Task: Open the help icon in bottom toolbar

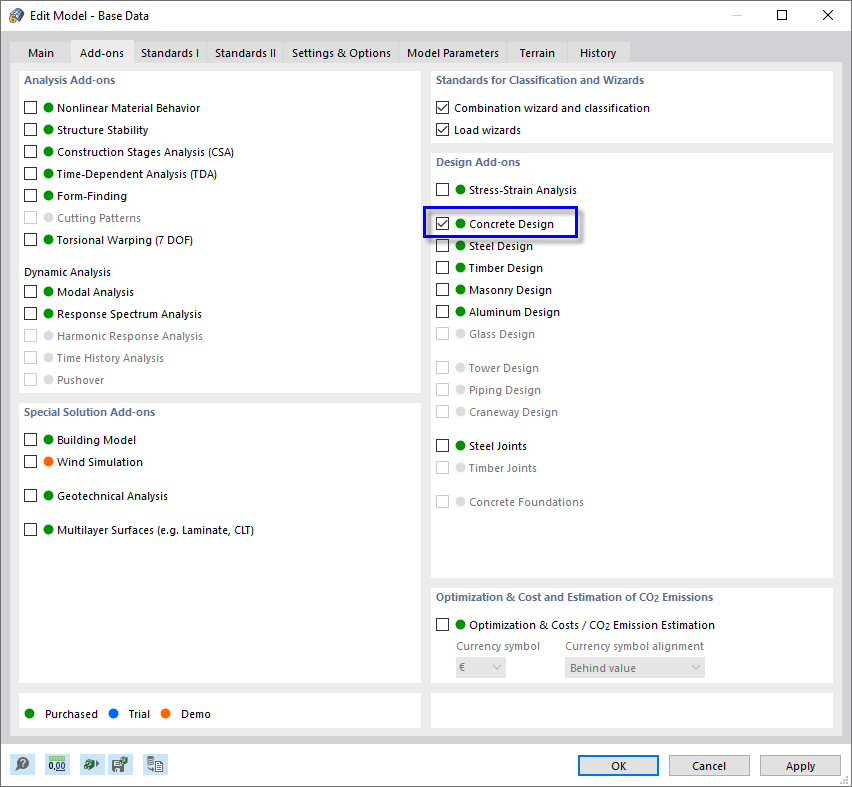Action: (22, 765)
